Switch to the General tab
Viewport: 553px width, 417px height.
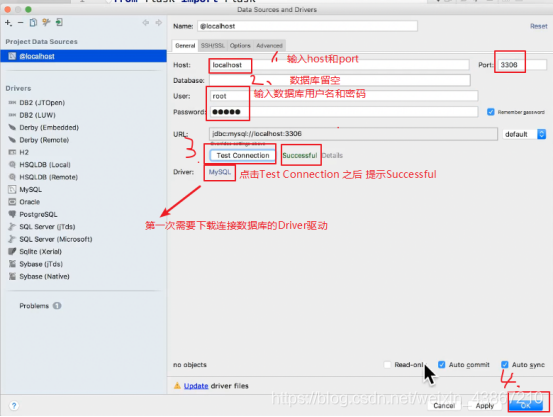pos(185,46)
